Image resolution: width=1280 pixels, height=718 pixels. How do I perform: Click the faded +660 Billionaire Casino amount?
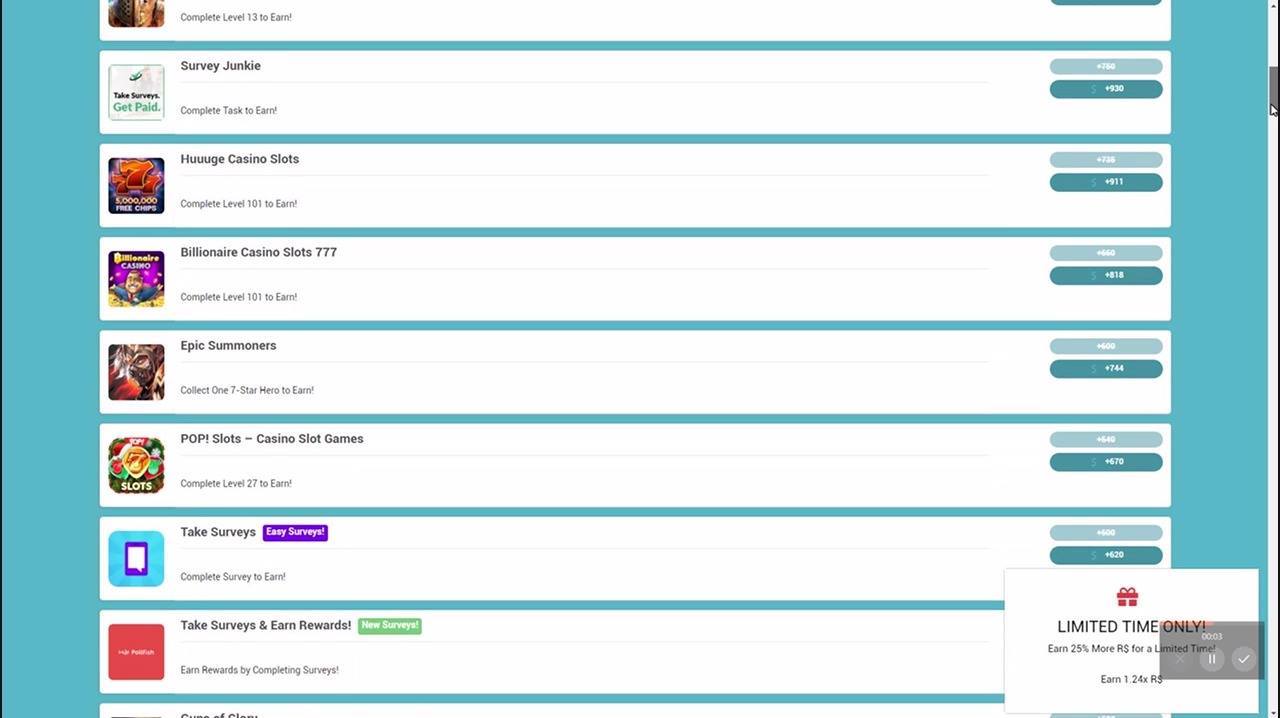tap(1106, 253)
